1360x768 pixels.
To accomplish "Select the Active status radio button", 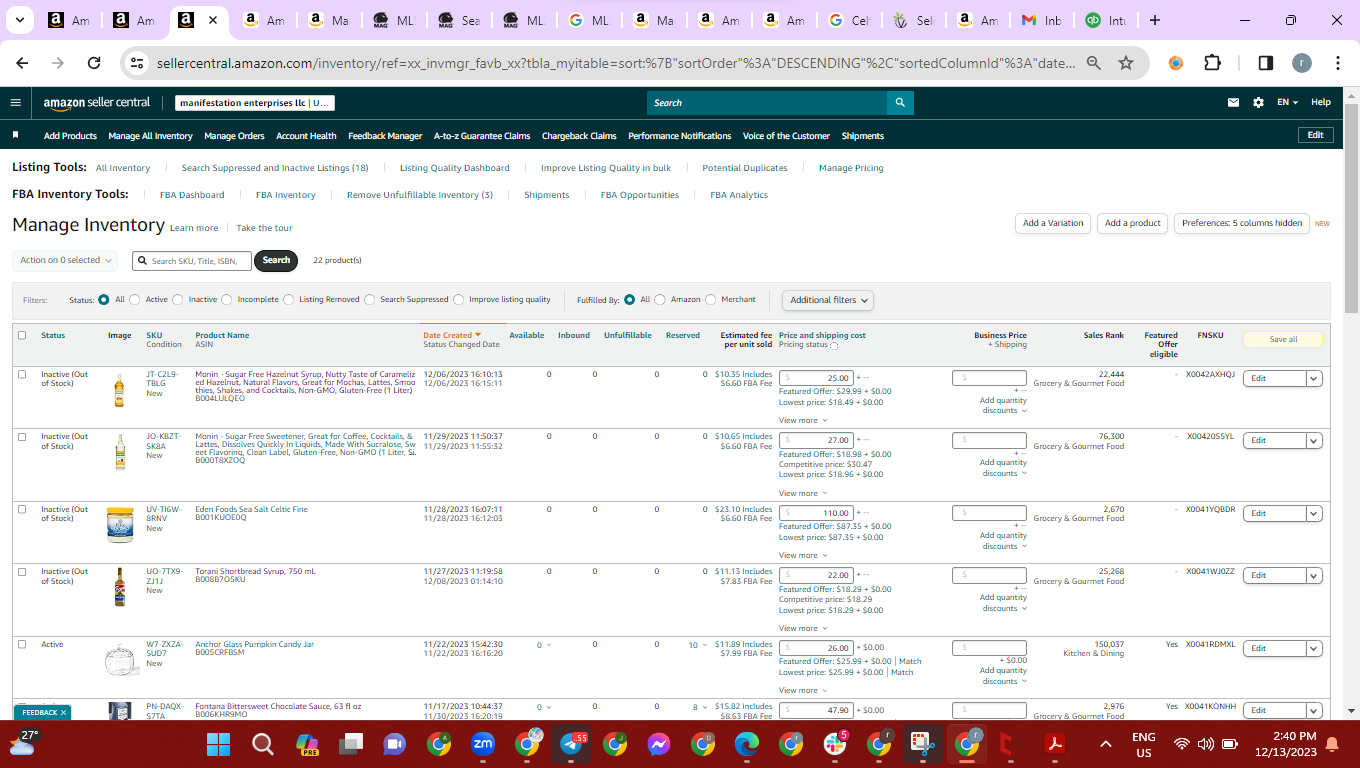I will [x=136, y=299].
